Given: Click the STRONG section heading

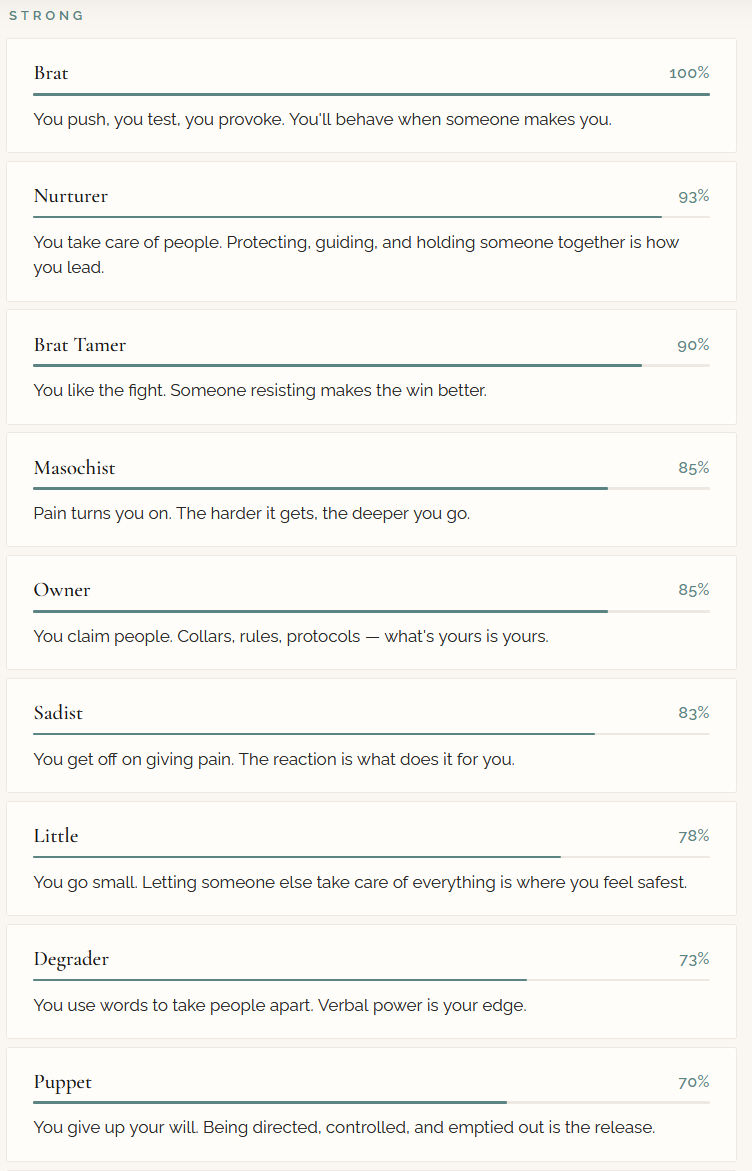Looking at the screenshot, I should 46,16.
